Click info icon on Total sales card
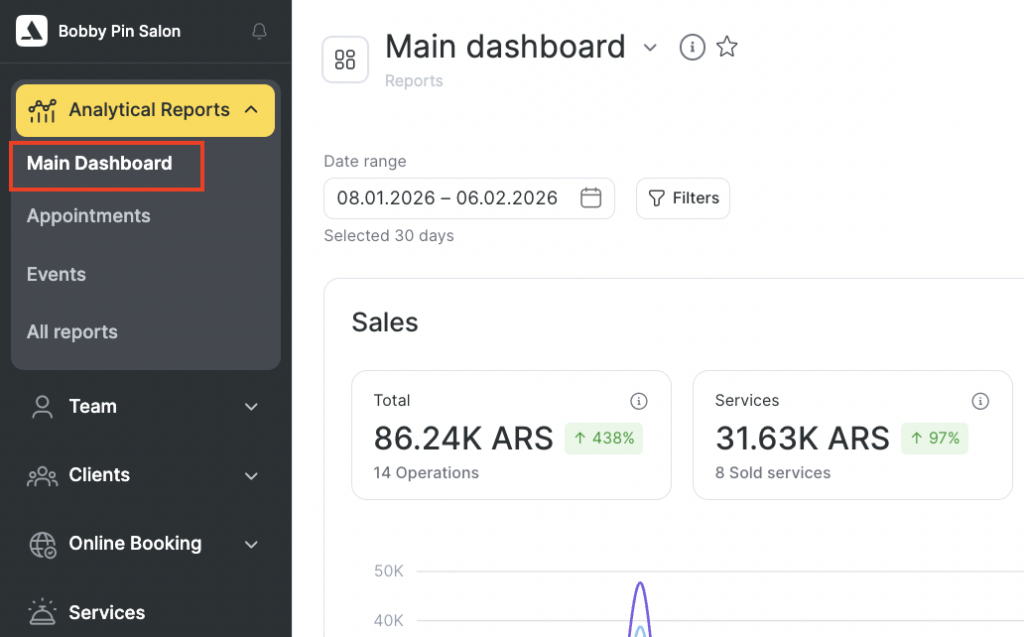This screenshot has width=1024, height=637. point(638,401)
